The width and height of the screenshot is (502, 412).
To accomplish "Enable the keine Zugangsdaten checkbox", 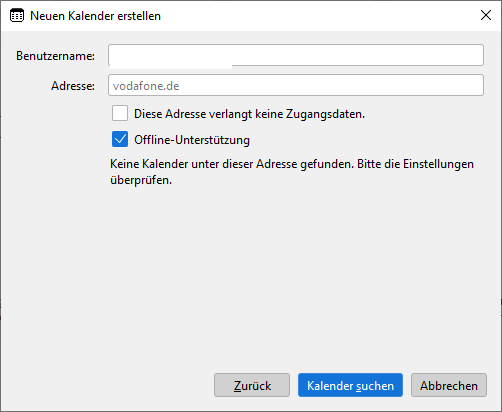I will pos(120,113).
